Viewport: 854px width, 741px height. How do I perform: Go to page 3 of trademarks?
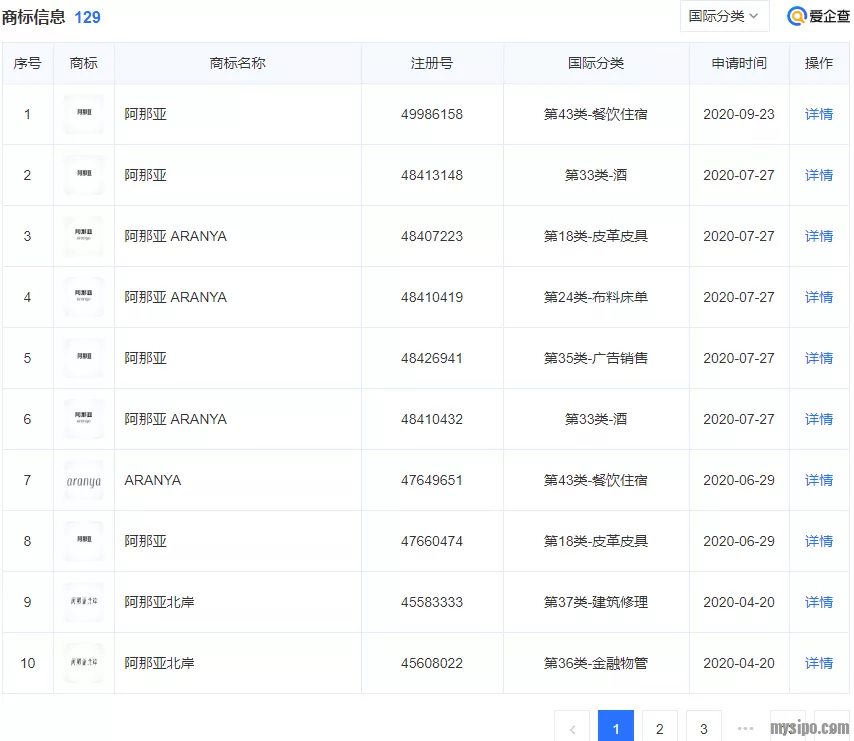[704, 728]
